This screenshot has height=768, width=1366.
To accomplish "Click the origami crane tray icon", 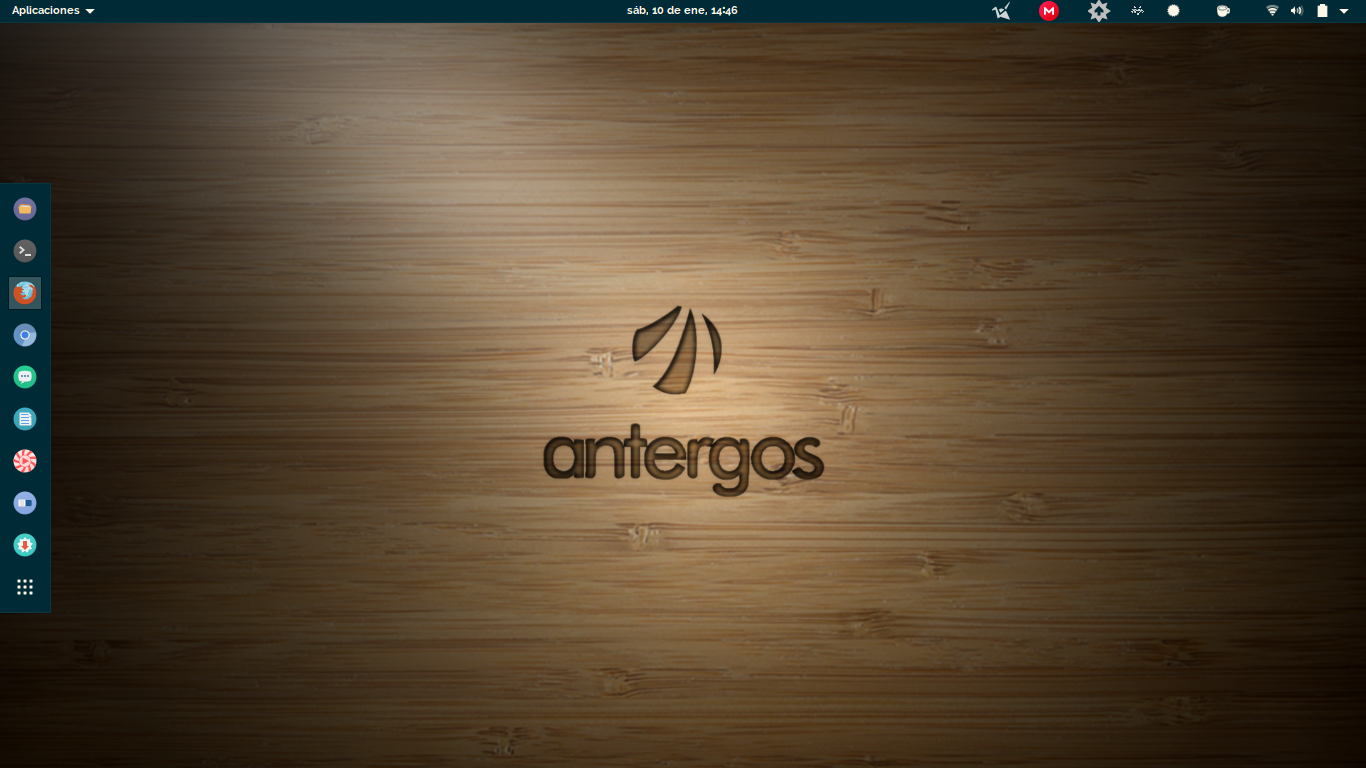I will (x=1001, y=11).
